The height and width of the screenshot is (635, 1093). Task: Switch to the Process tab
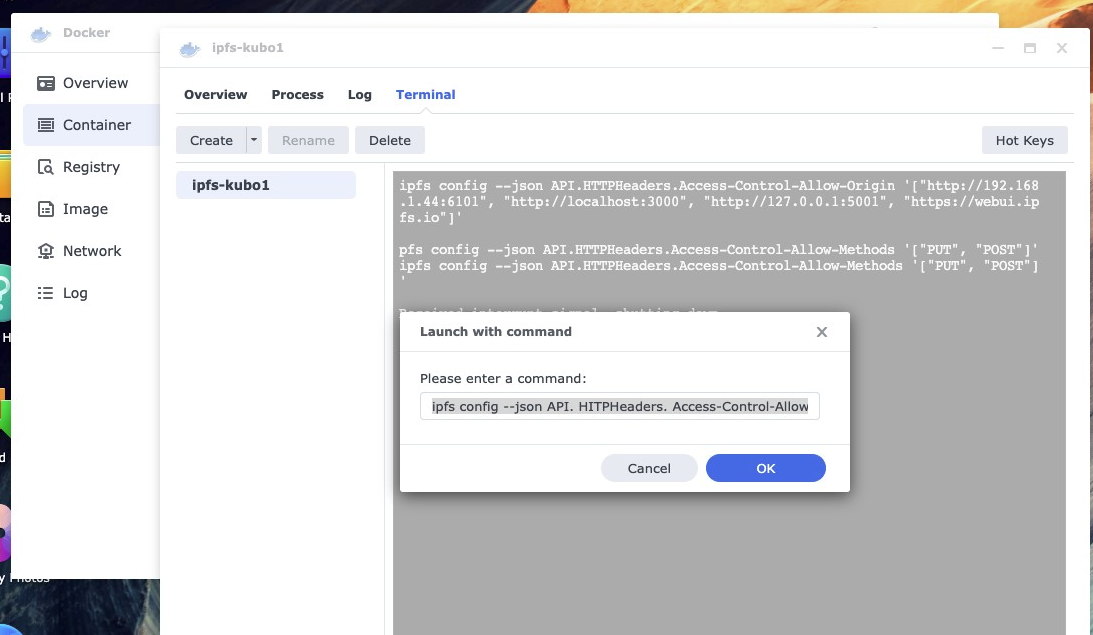pos(297,95)
